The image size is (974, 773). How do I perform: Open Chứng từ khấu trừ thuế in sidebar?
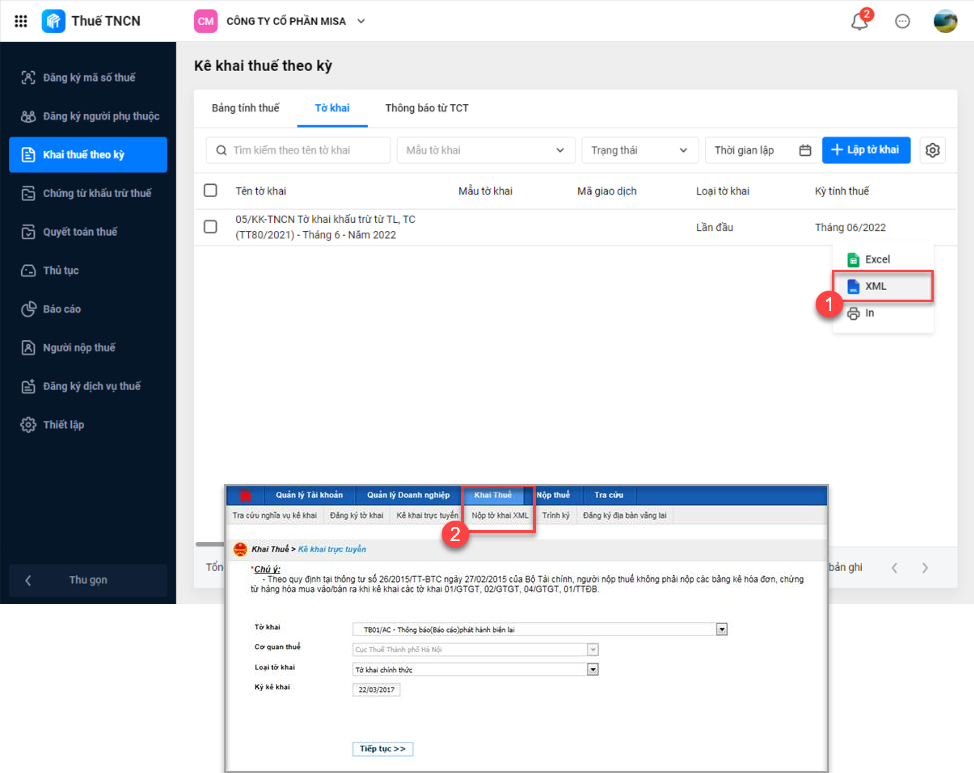coord(88,193)
